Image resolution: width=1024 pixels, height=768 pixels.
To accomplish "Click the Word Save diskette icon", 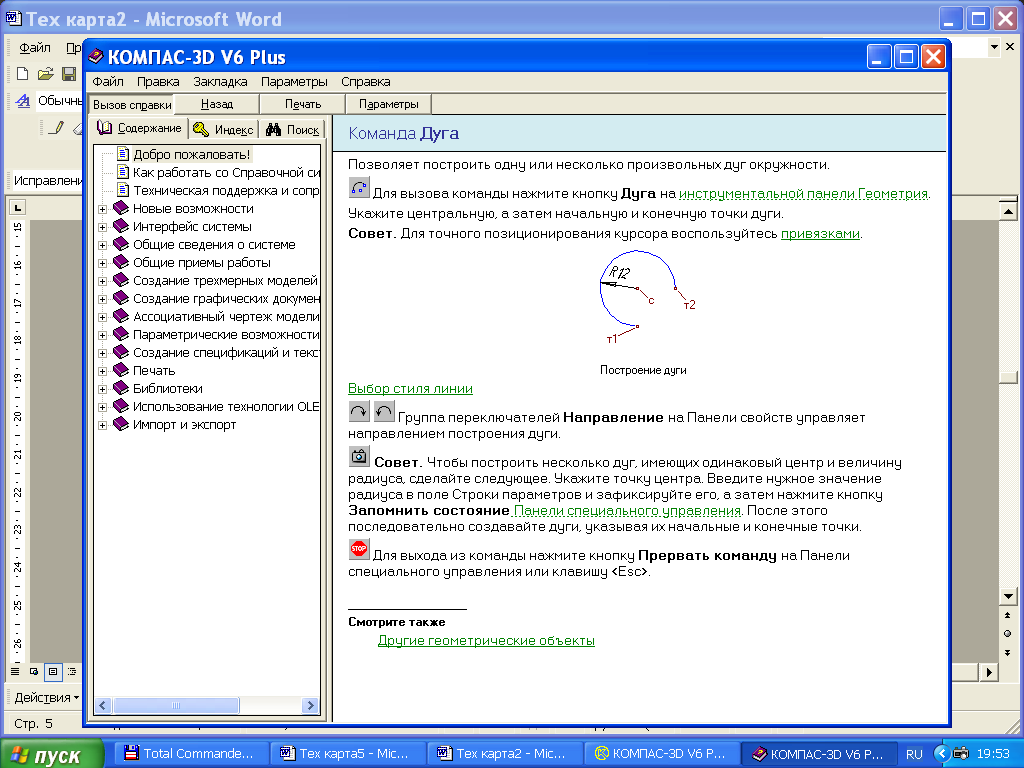I will pos(69,74).
